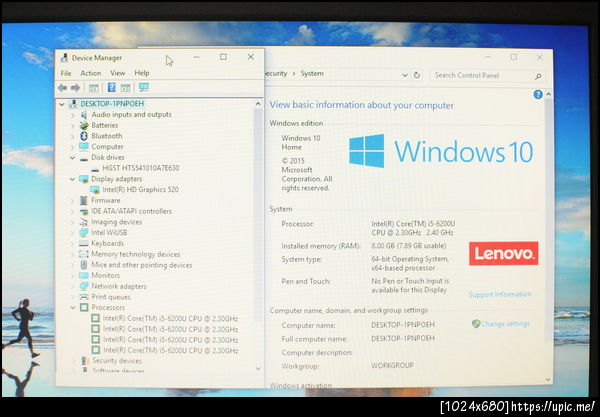Open the Support information link
This screenshot has height=417, width=600.
500,294
